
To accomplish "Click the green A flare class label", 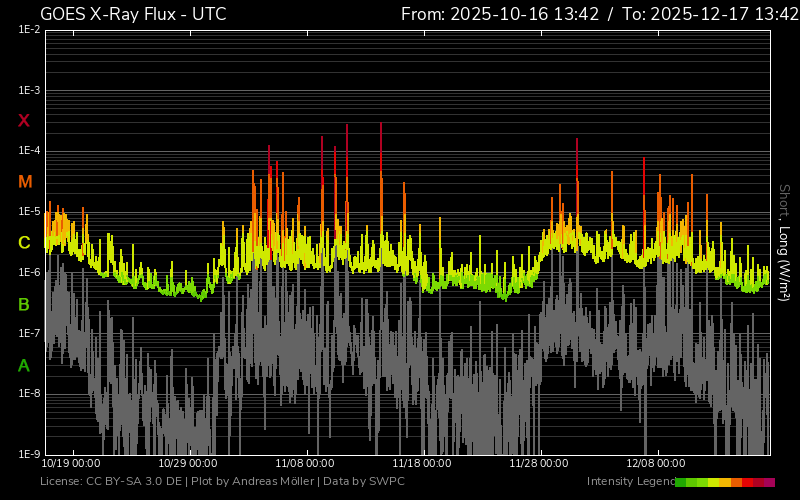I will (24, 366).
